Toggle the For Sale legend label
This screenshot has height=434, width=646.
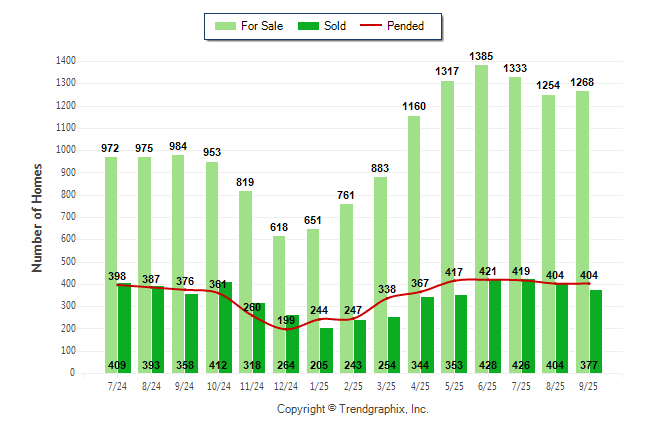point(262,26)
